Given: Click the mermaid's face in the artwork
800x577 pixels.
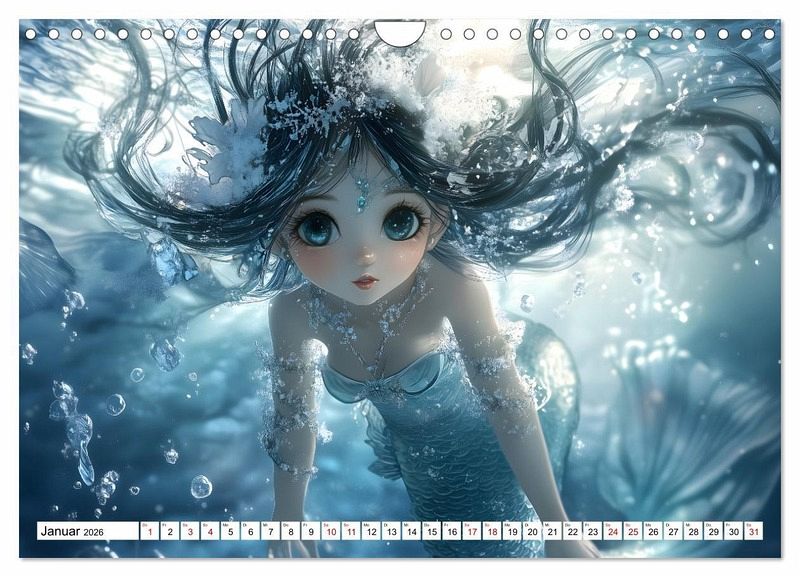Looking at the screenshot, I should pos(362,240).
